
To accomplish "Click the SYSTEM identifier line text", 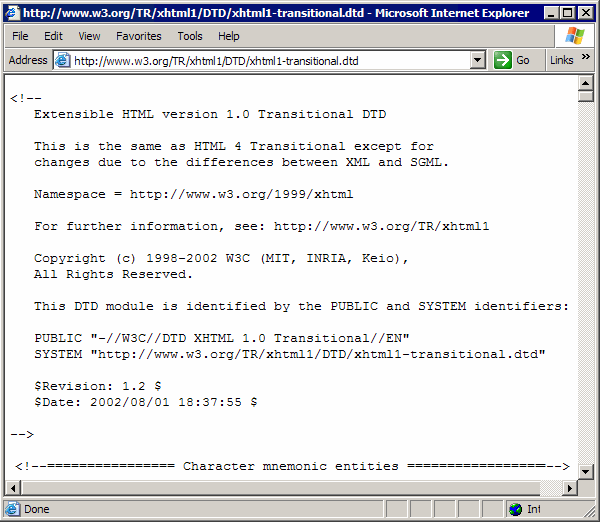I will pyautogui.click(x=290, y=354).
